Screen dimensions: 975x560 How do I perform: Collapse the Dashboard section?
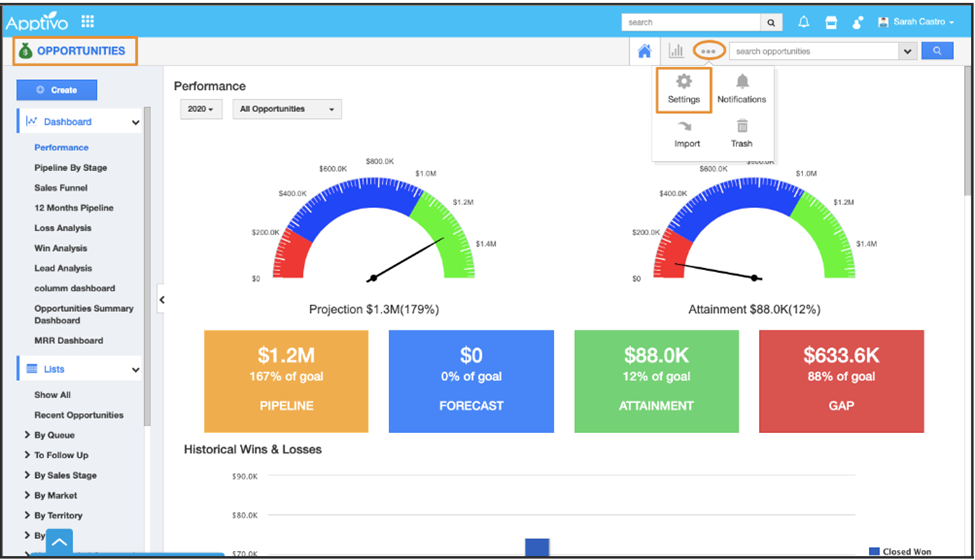(135, 123)
